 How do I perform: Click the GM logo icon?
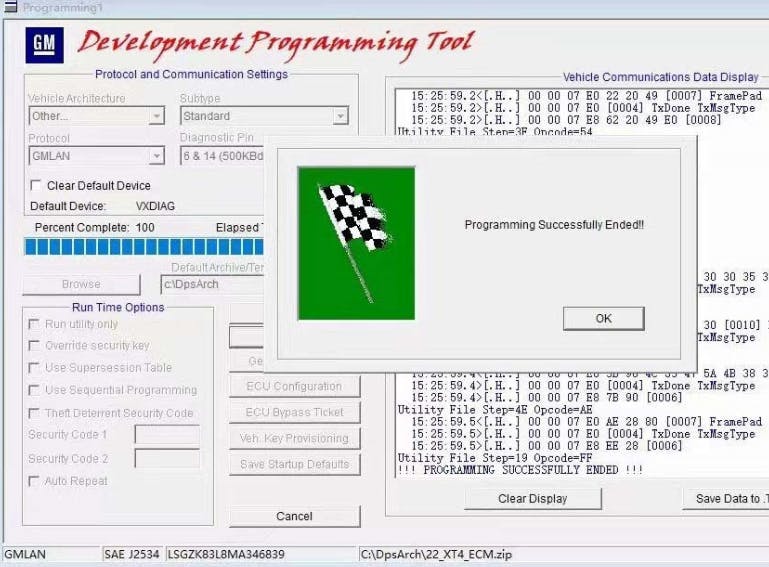click(44, 45)
